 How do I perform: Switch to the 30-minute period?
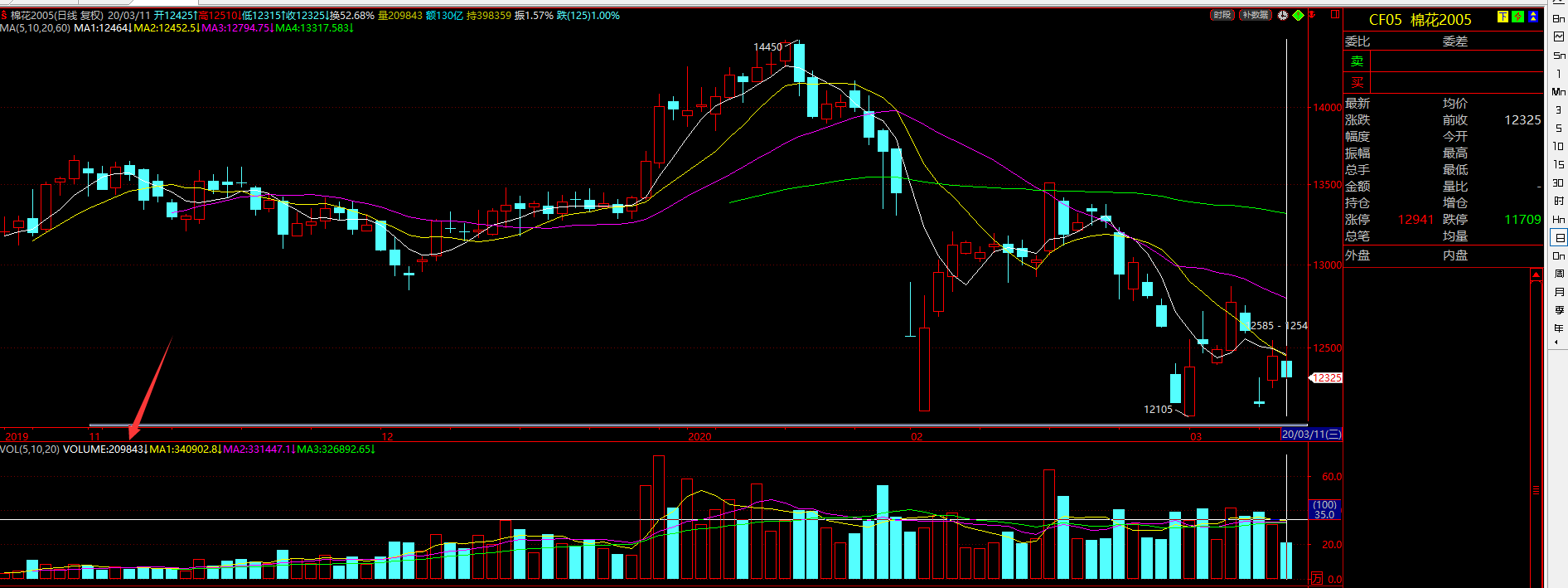pos(1559,182)
